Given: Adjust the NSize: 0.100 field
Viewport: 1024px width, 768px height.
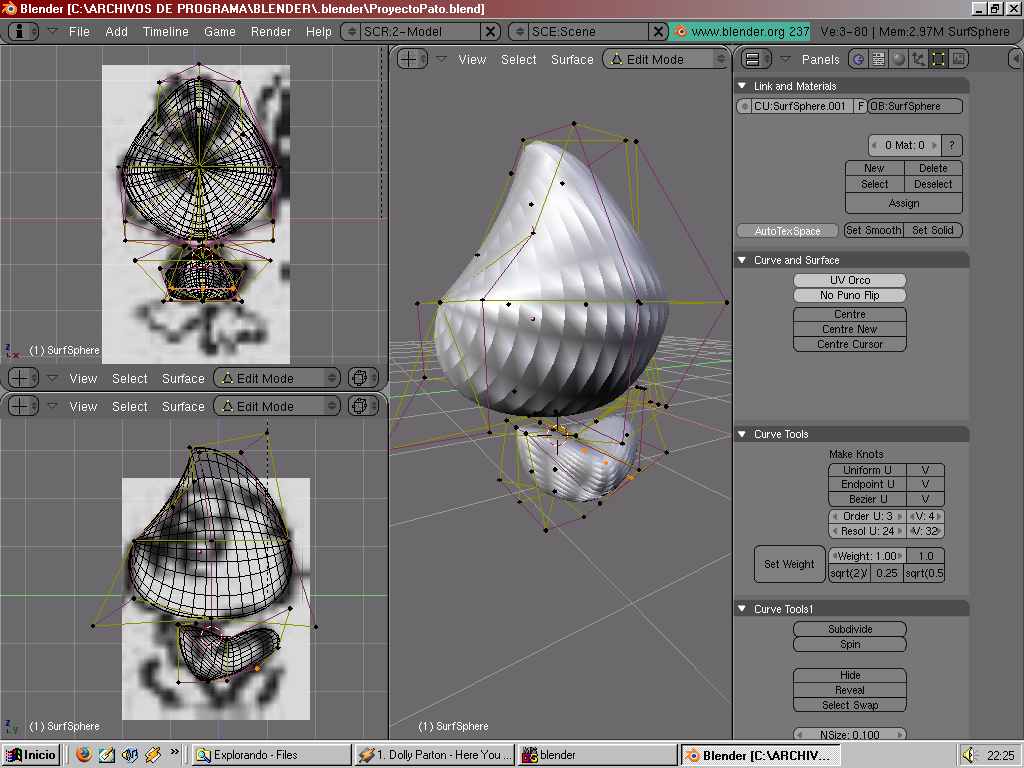Looking at the screenshot, I should 850,734.
